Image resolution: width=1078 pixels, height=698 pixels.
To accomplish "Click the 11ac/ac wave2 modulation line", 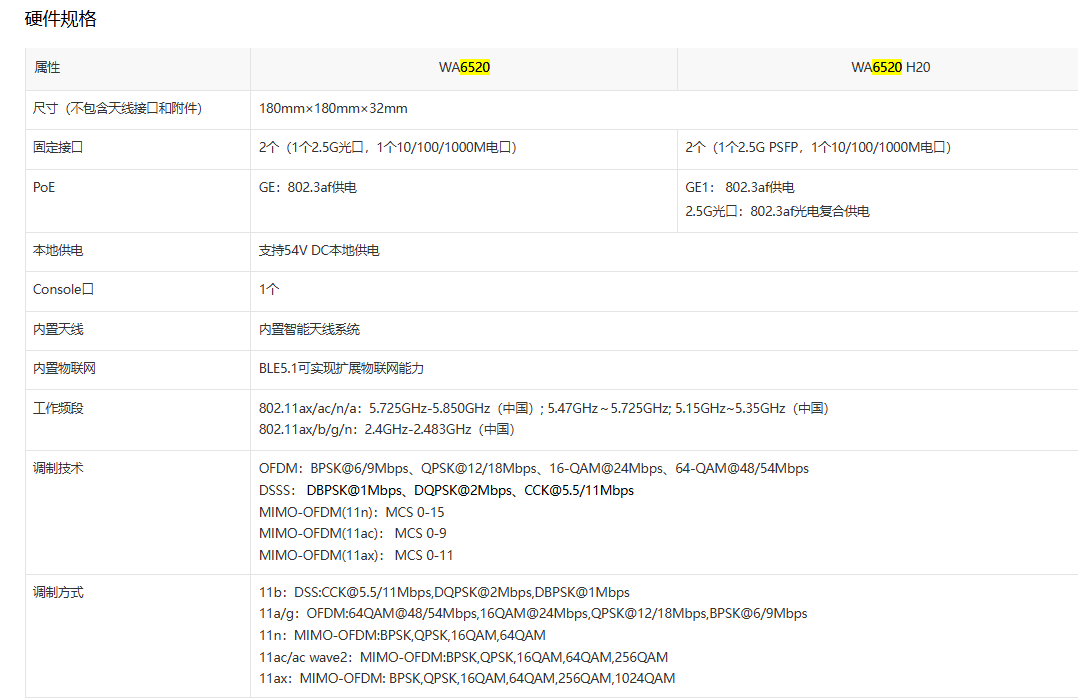I will [x=463, y=657].
